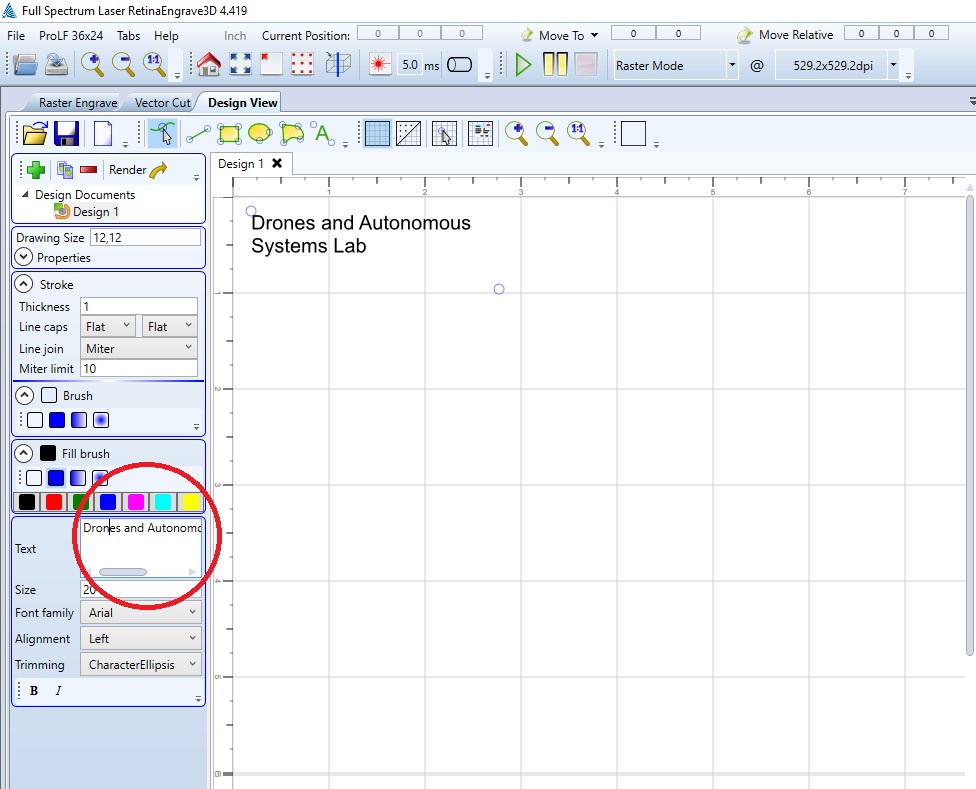Click the Drawing Size input field
Viewport: 976px width, 789px height.
[146, 238]
